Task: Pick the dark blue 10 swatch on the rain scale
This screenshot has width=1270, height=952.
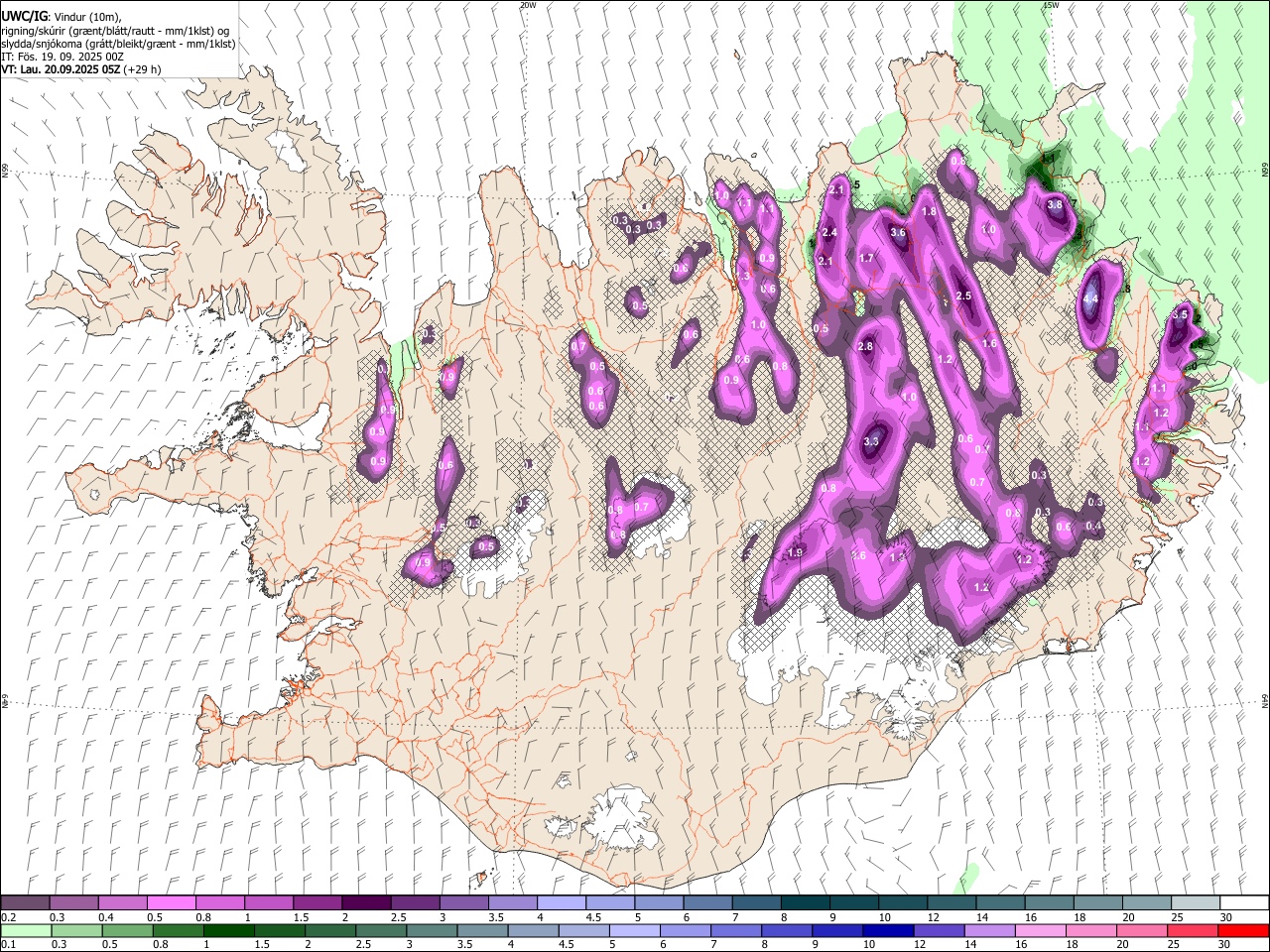Action: (x=887, y=931)
